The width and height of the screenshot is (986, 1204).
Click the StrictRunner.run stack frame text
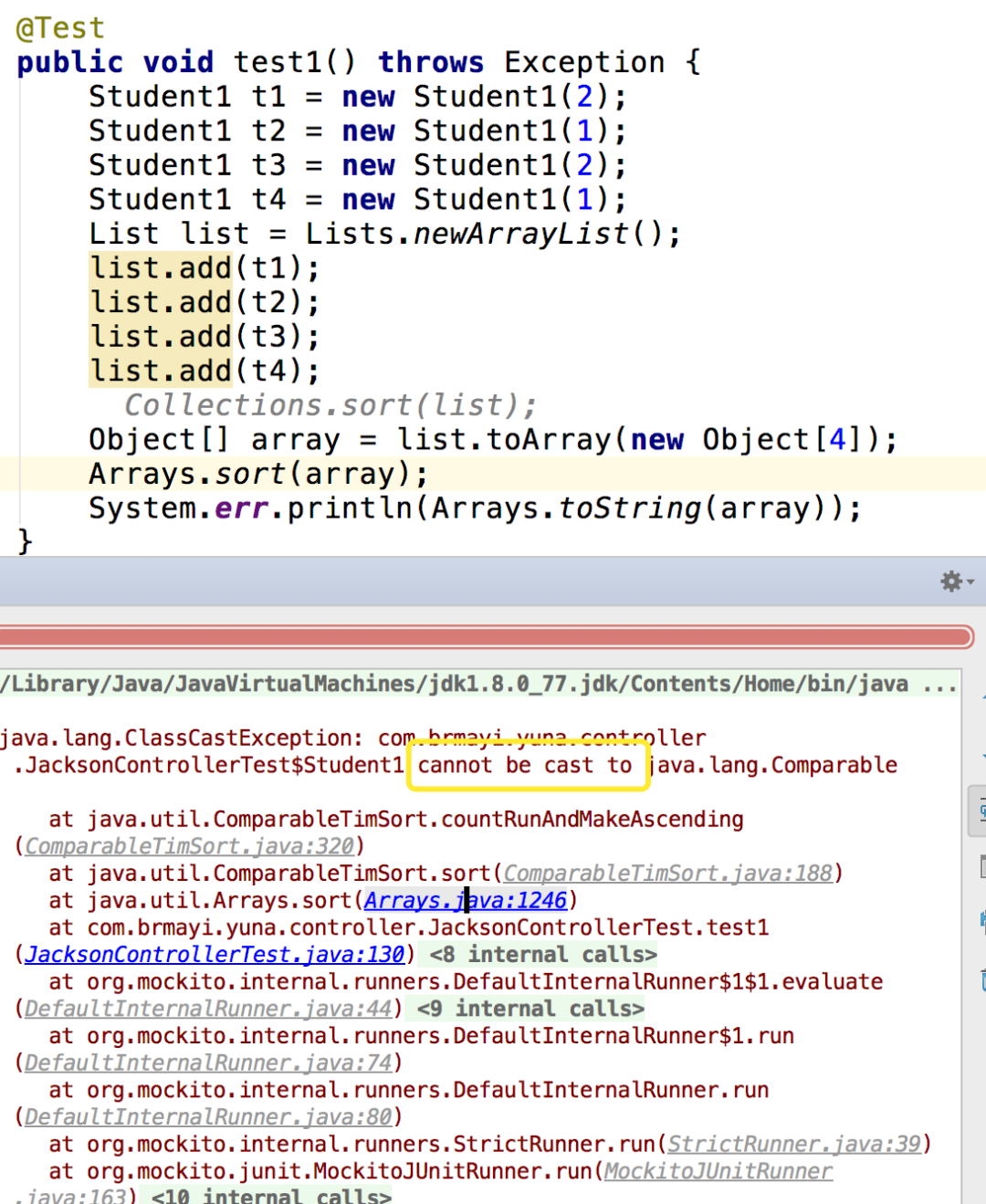tap(352, 1144)
